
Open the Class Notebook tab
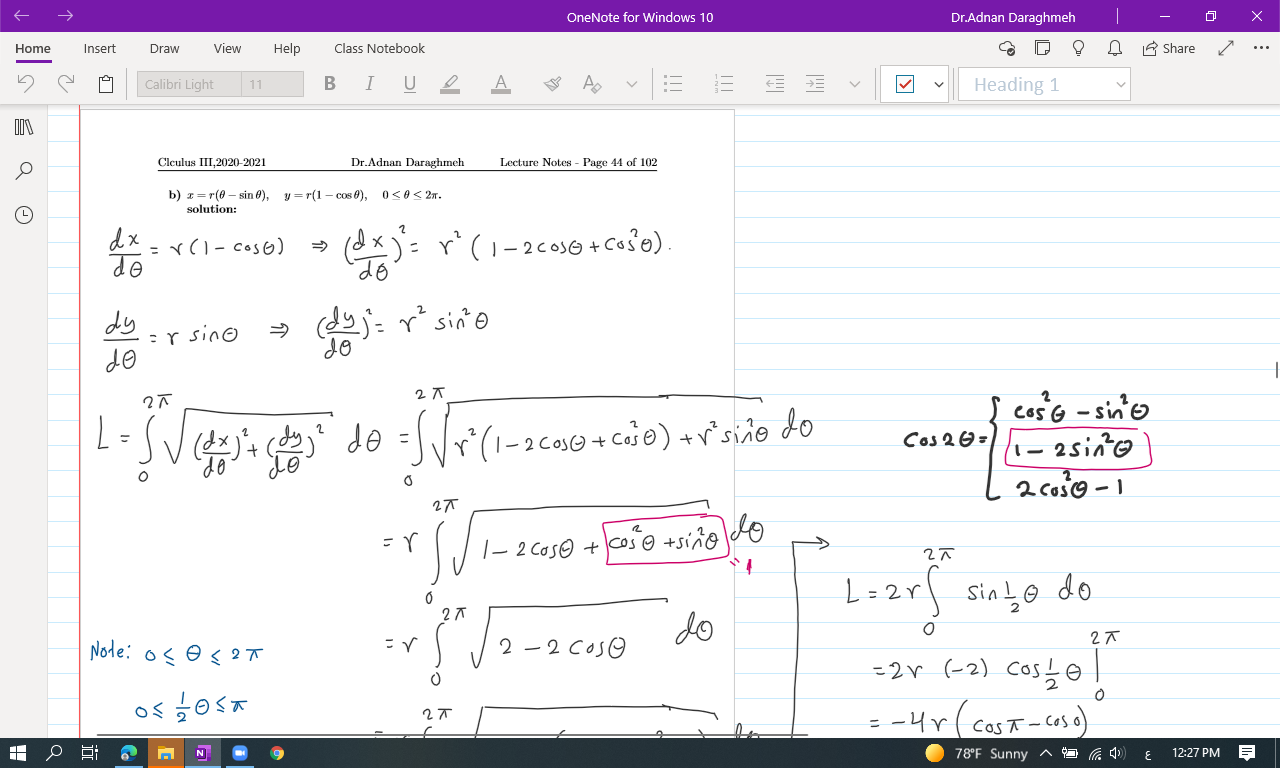tap(379, 48)
